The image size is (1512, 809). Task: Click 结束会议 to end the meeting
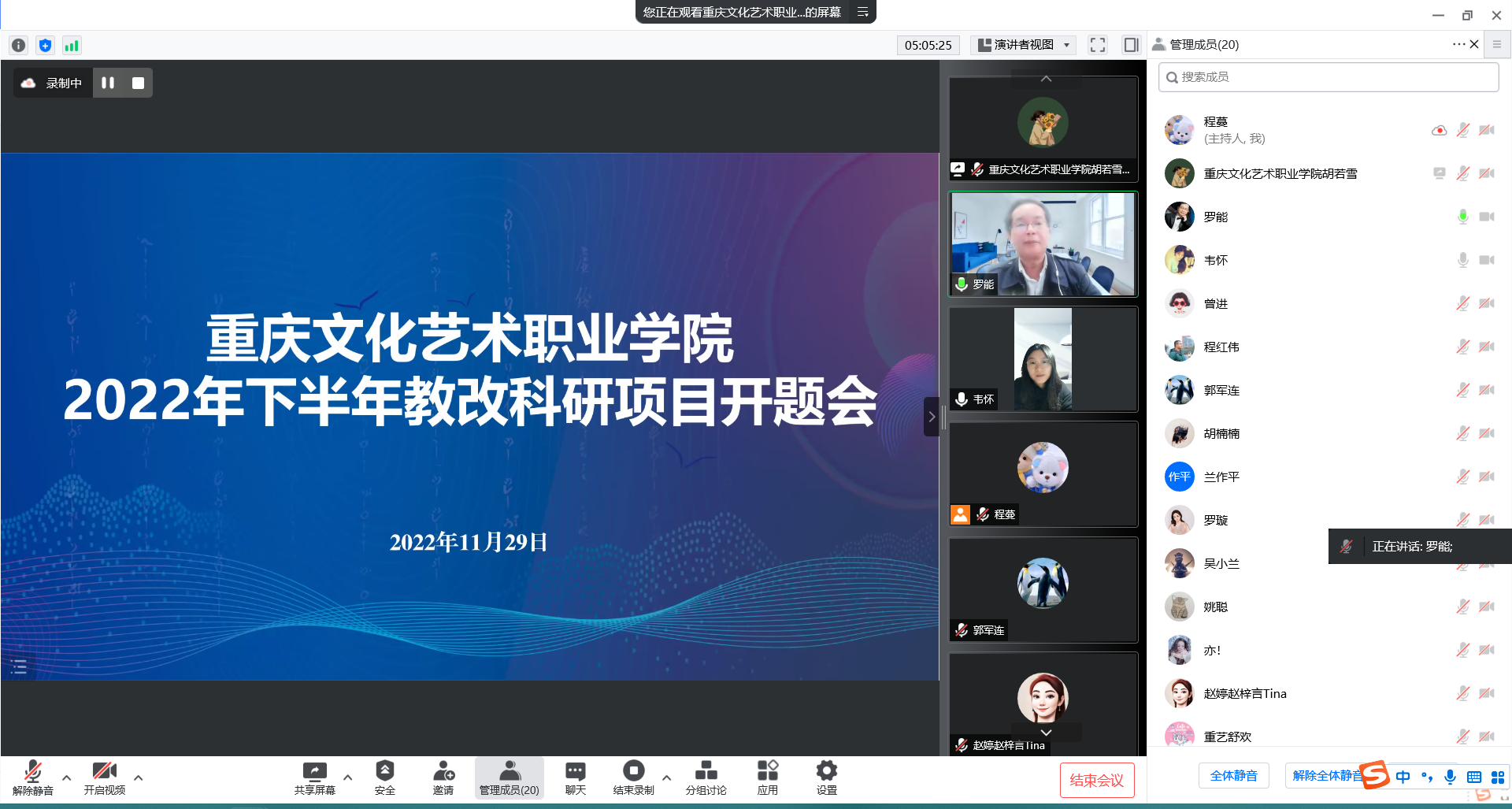1097,781
